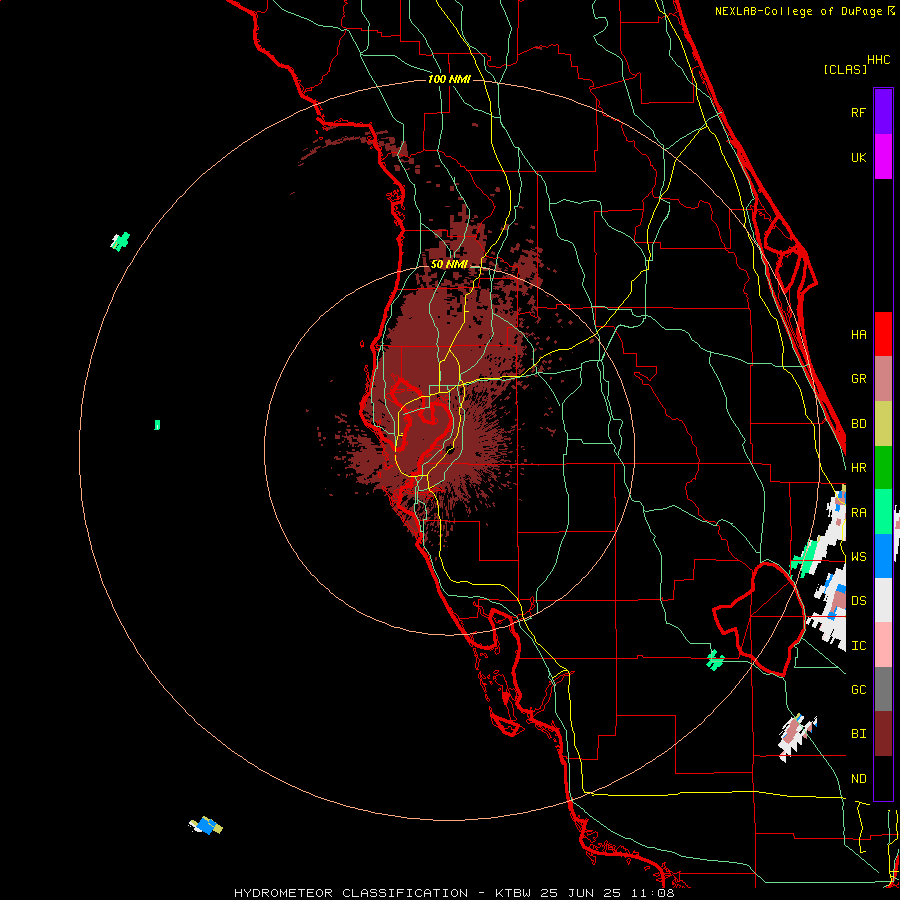Click the red HA legend color swatch
The height and width of the screenshot is (900, 900).
(883, 334)
